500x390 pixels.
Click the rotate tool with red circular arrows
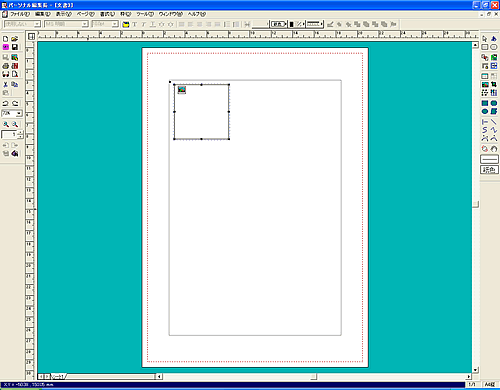point(485,149)
